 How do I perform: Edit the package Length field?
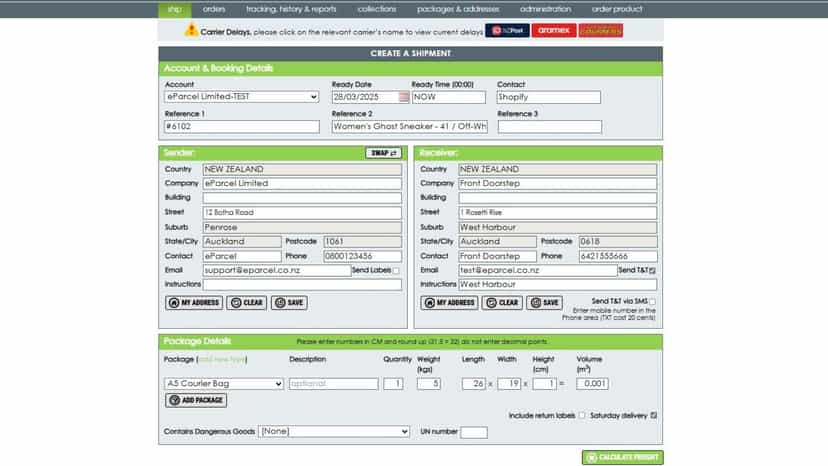[x=474, y=384]
